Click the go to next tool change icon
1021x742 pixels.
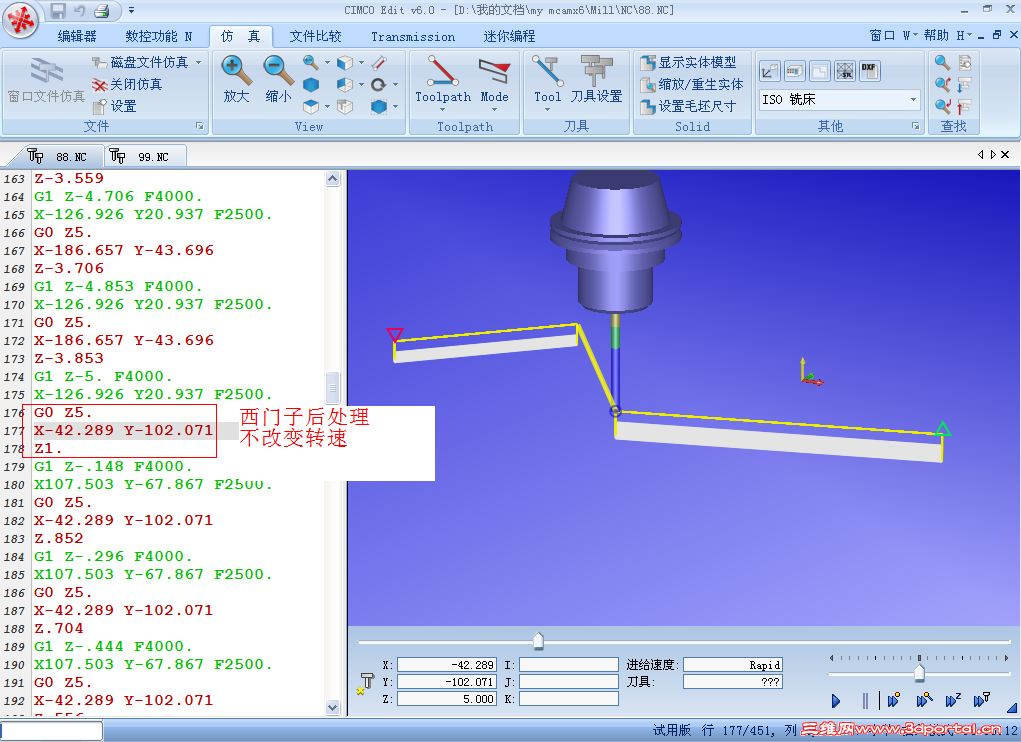pyautogui.click(x=964, y=85)
